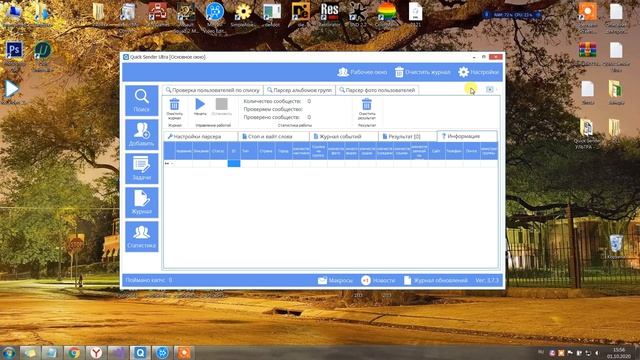Click the Проверено сообществ: 0 statistic
This screenshot has height=360, width=640.
coord(277,117)
